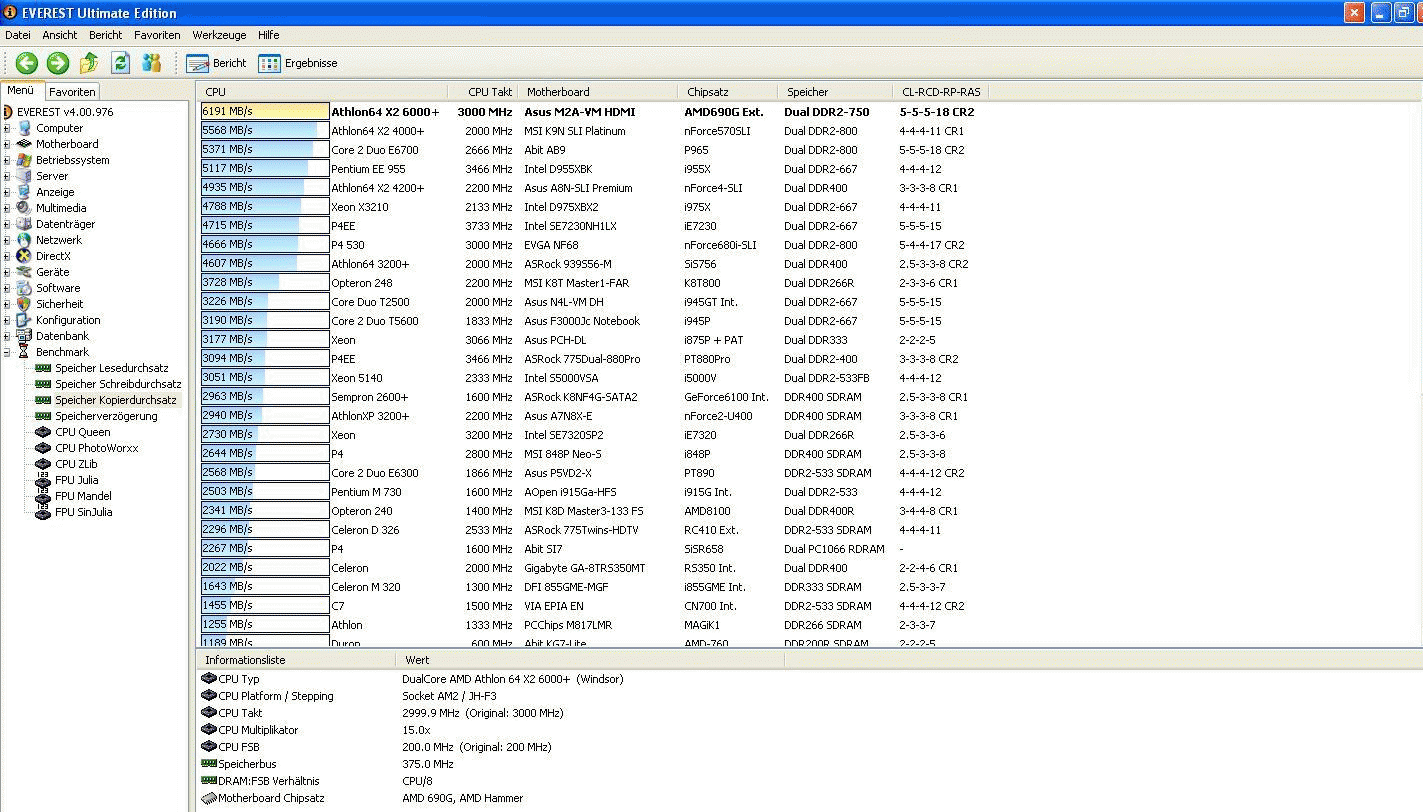The image size is (1423, 812).
Task: Select the Datenbank tree icon
Action: coord(25,336)
